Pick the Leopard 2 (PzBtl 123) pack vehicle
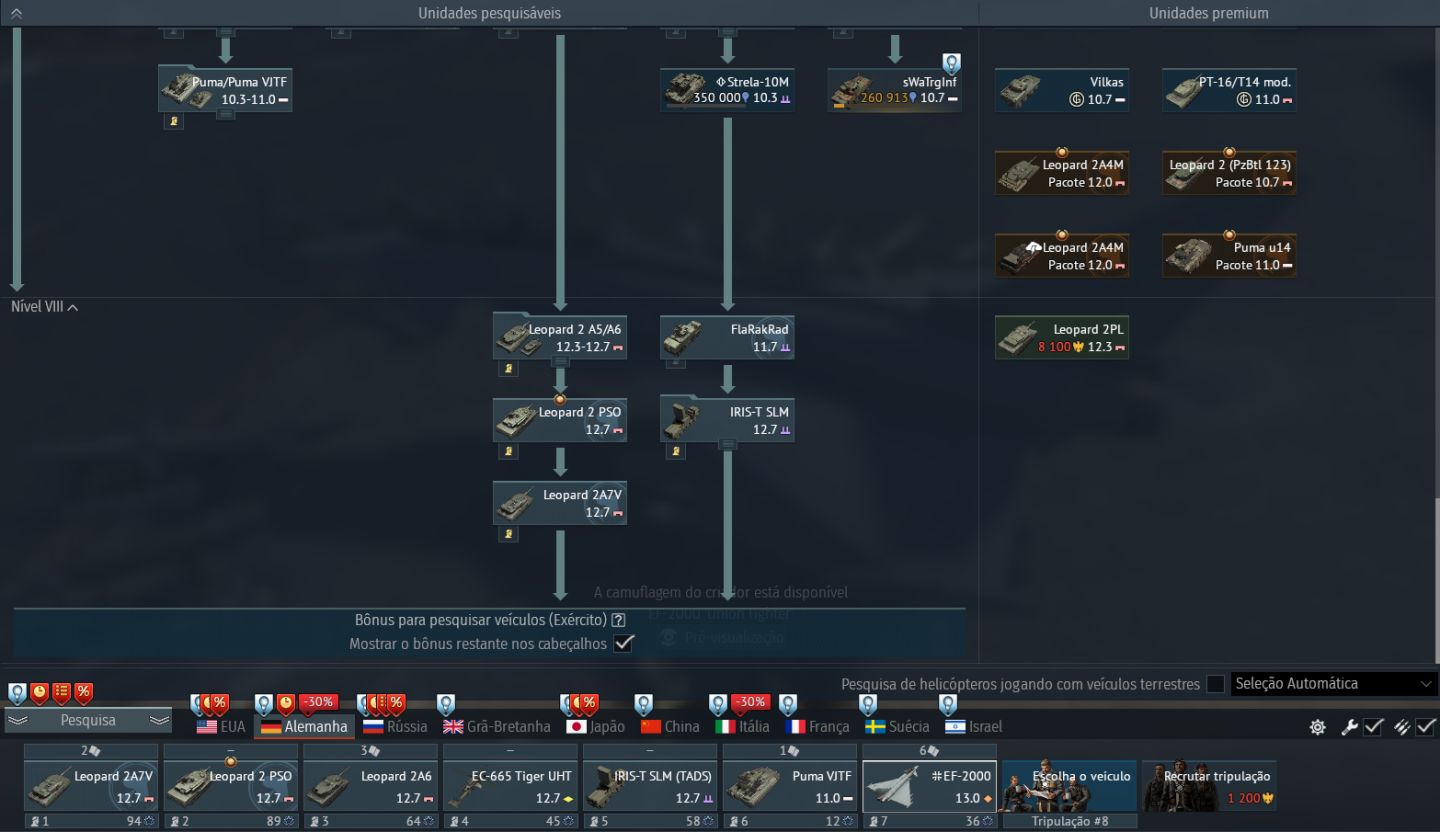This screenshot has width=1440, height=832. click(1229, 173)
